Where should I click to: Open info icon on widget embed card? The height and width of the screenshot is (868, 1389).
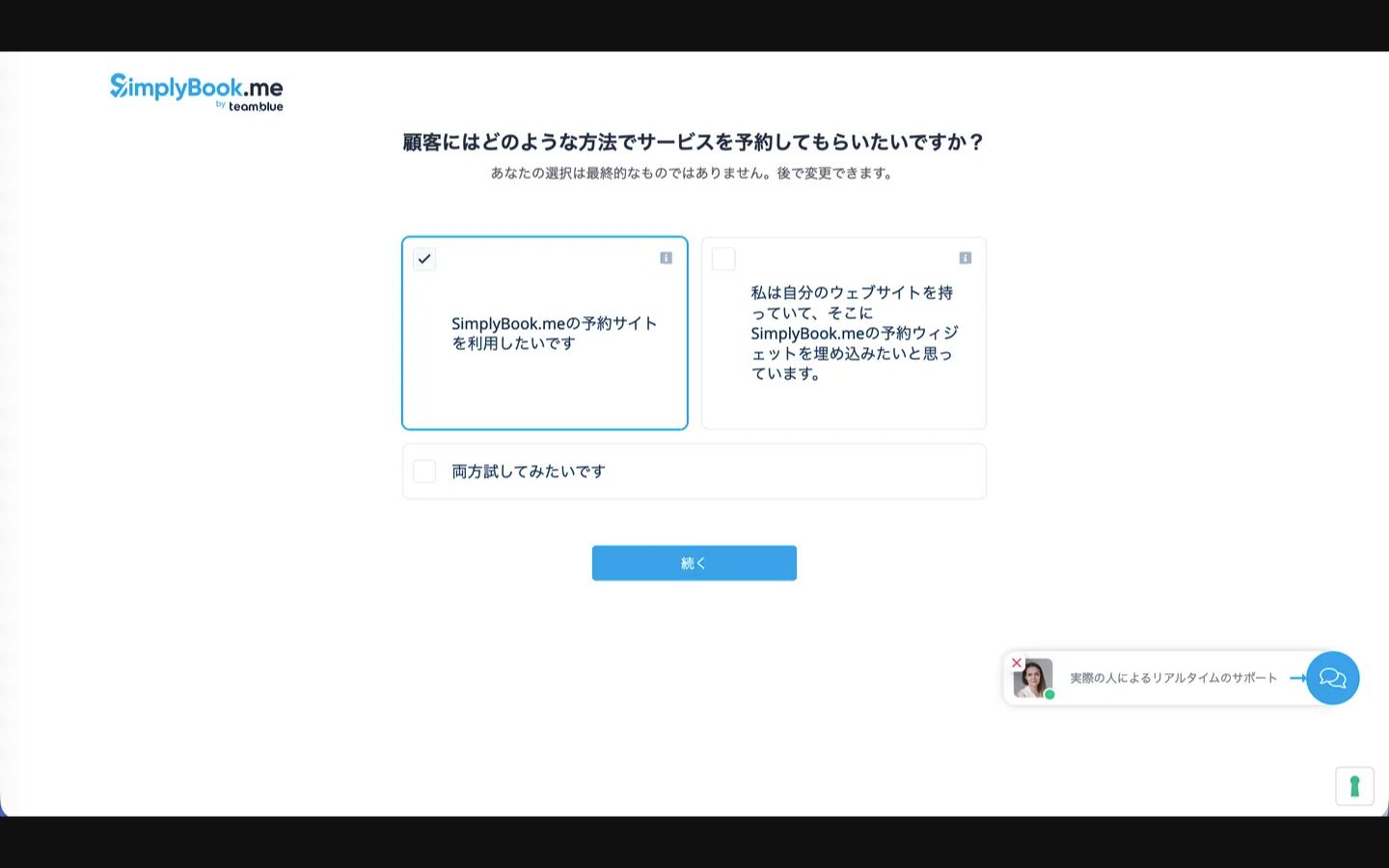click(x=965, y=258)
